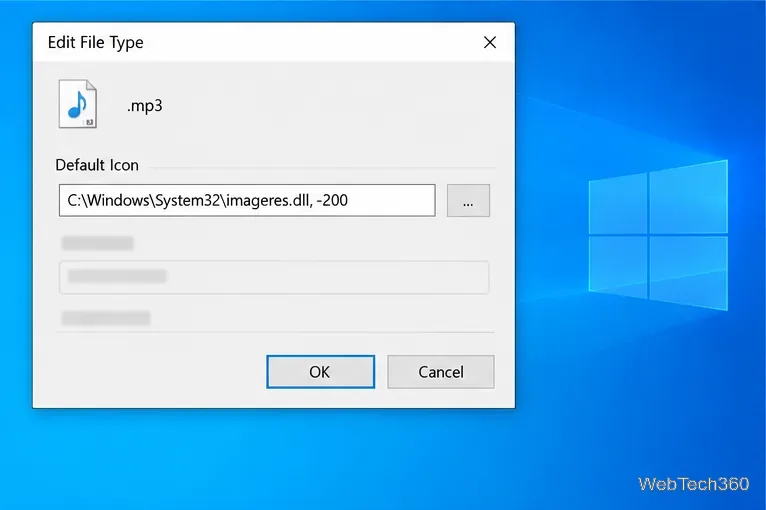Screen dimensions: 766x510
Task: Confirm changes with the OK button
Action: (x=320, y=372)
